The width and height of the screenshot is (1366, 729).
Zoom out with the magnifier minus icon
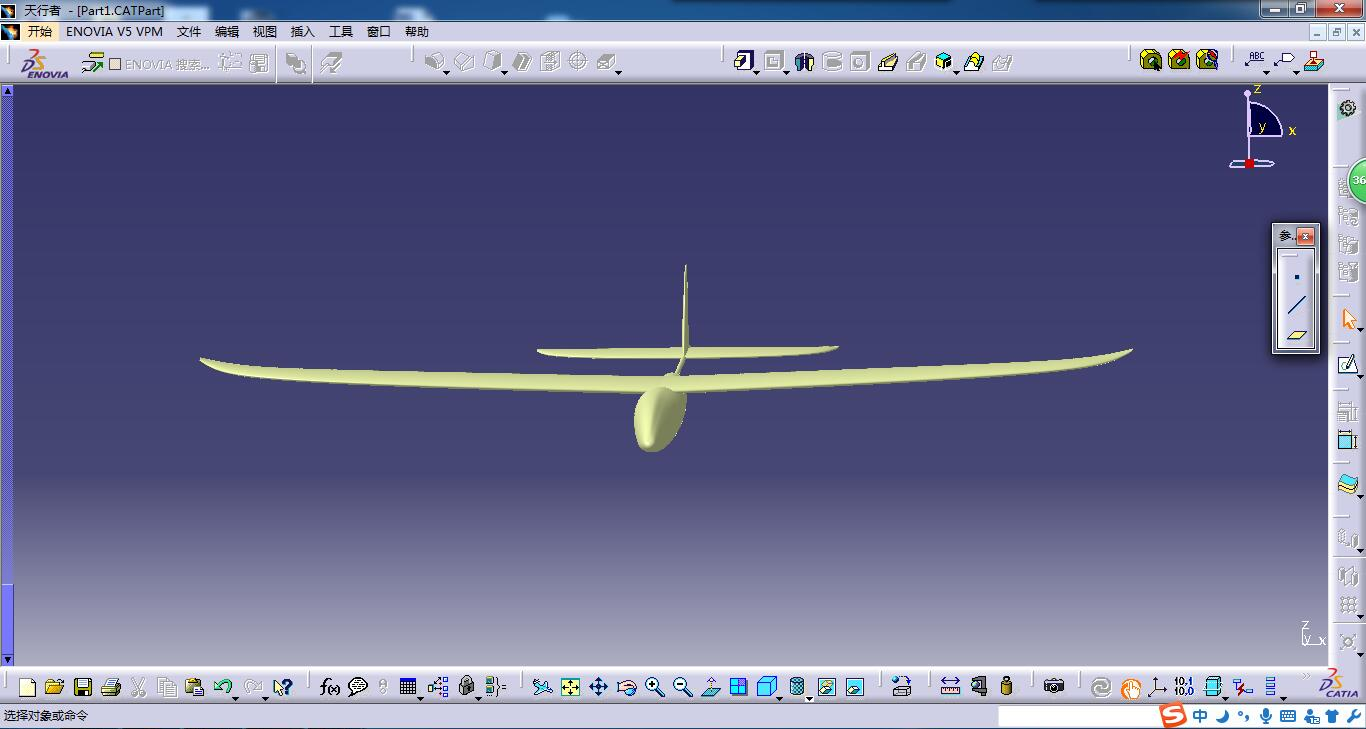(x=683, y=687)
